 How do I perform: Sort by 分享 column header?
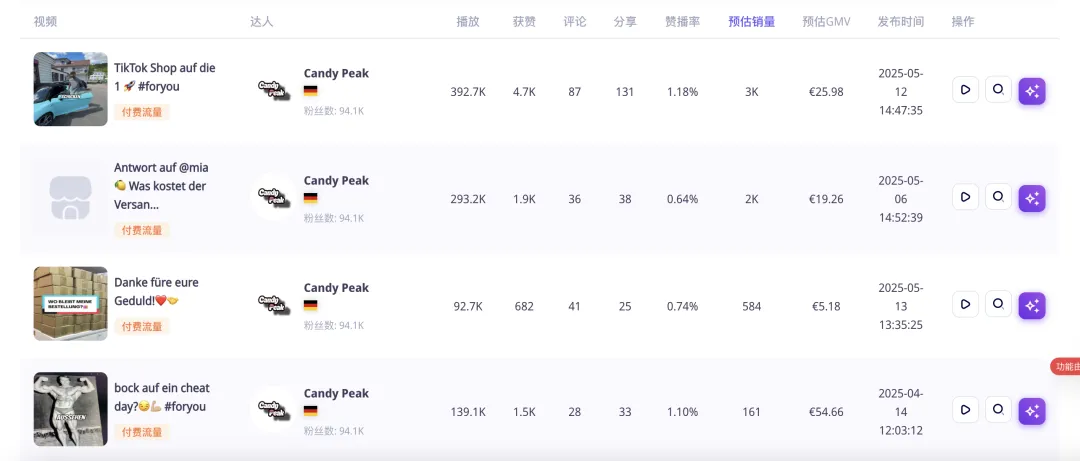pos(625,21)
